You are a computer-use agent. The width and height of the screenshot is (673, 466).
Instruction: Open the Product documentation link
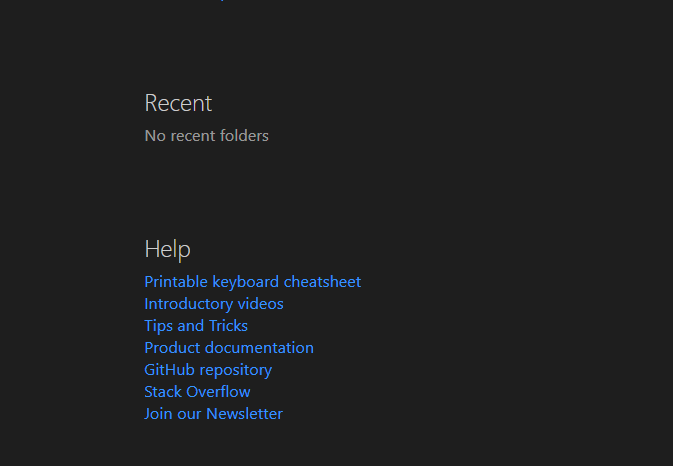click(229, 348)
